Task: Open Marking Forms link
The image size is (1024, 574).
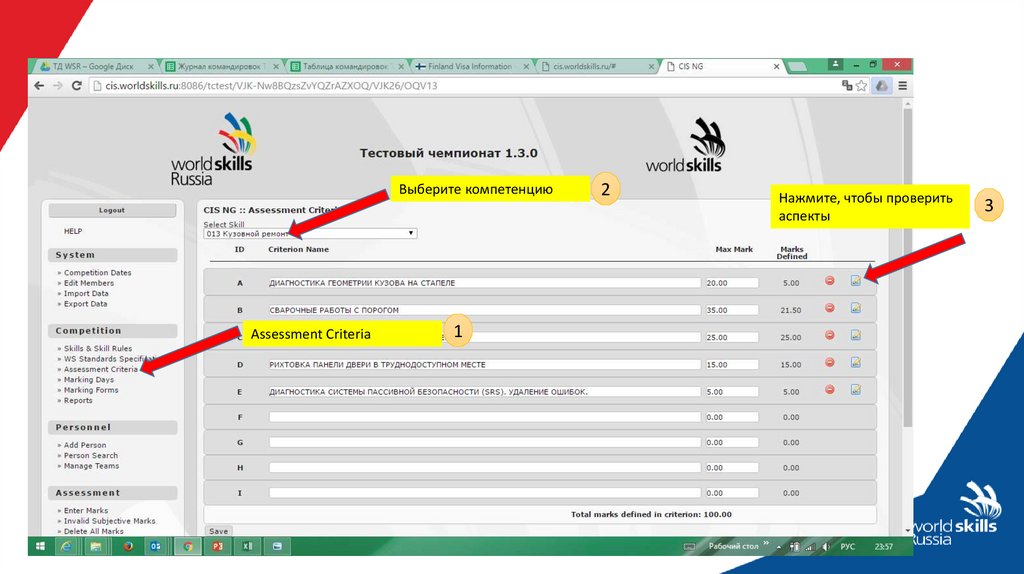Action: coord(91,391)
